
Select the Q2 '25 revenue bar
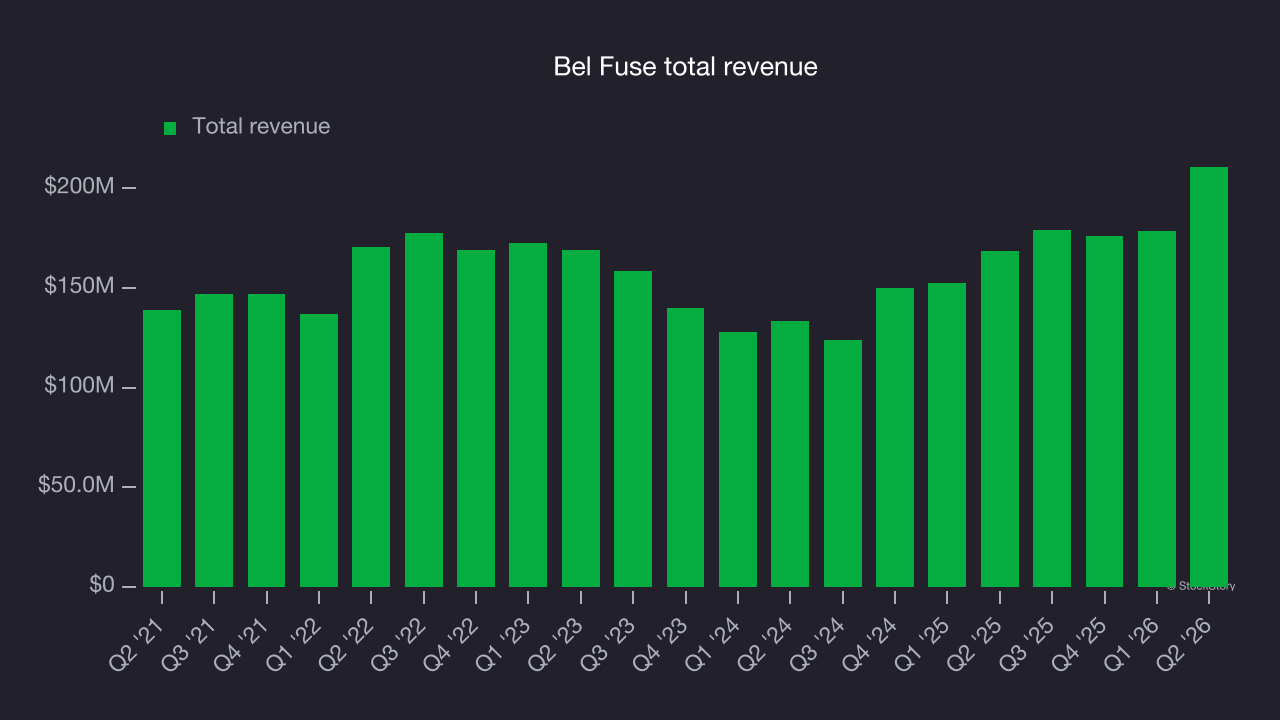pyautogui.click(x=1000, y=419)
